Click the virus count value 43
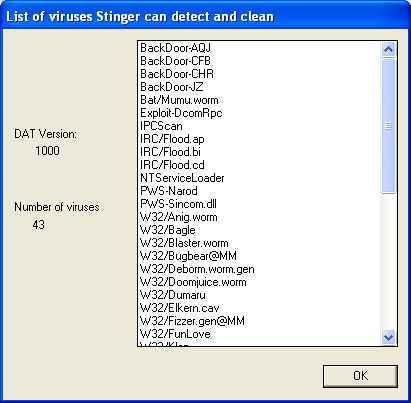Viewport: 411px width, 403px height. coord(39,225)
